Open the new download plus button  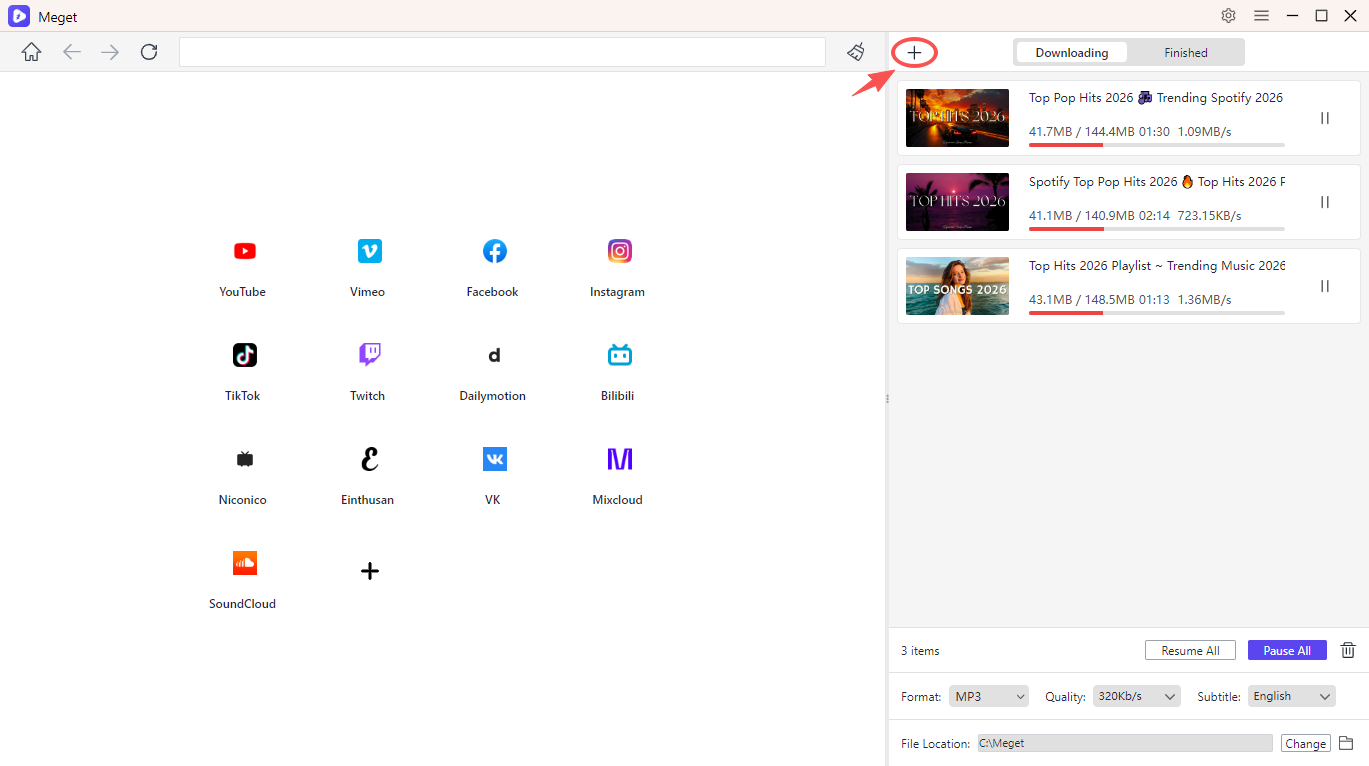(x=913, y=51)
